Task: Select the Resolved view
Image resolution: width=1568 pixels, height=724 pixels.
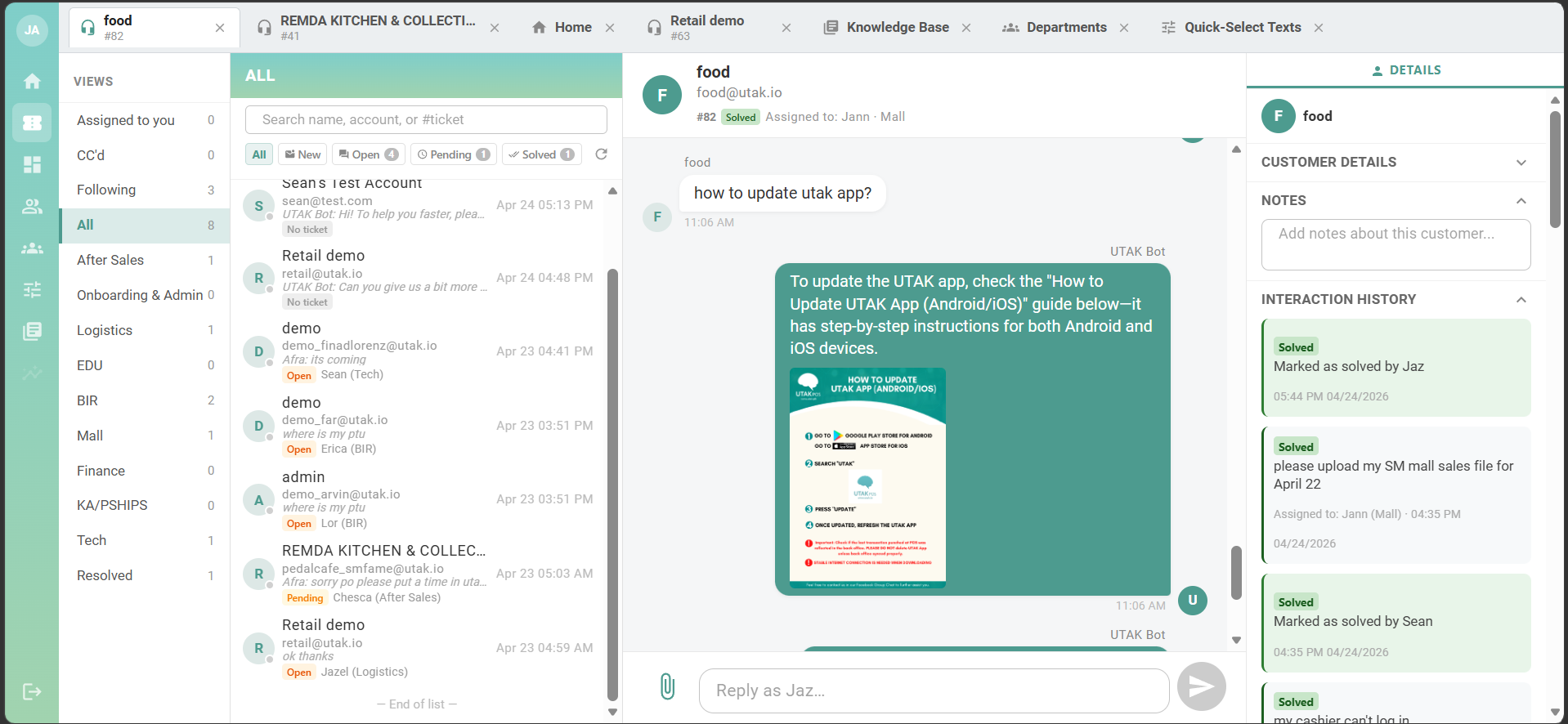Action: tap(145, 575)
